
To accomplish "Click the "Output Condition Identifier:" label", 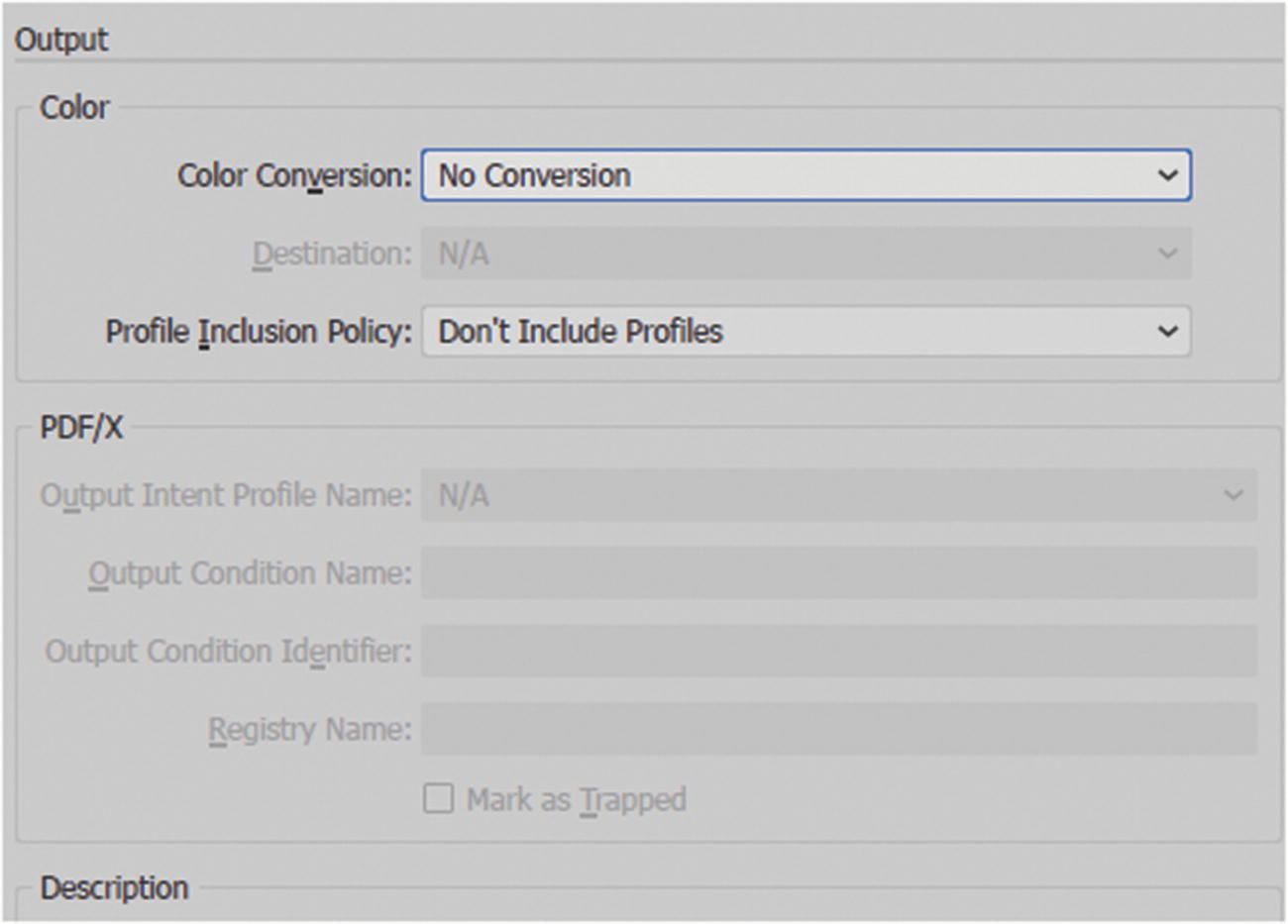I will [x=228, y=651].
